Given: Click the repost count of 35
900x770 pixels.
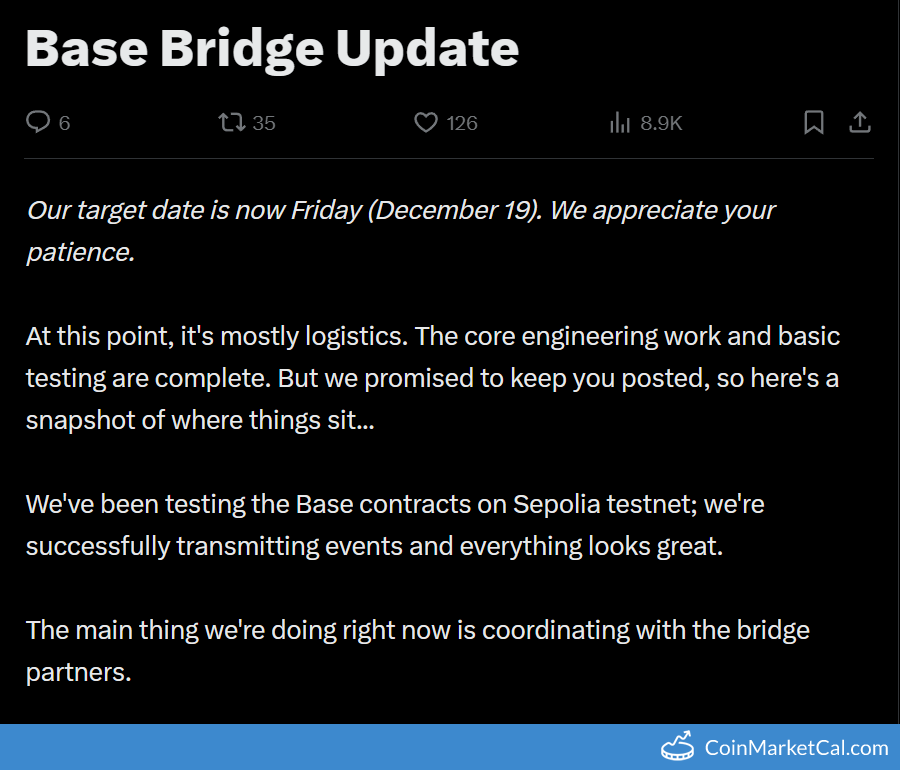Looking at the screenshot, I should tap(264, 123).
